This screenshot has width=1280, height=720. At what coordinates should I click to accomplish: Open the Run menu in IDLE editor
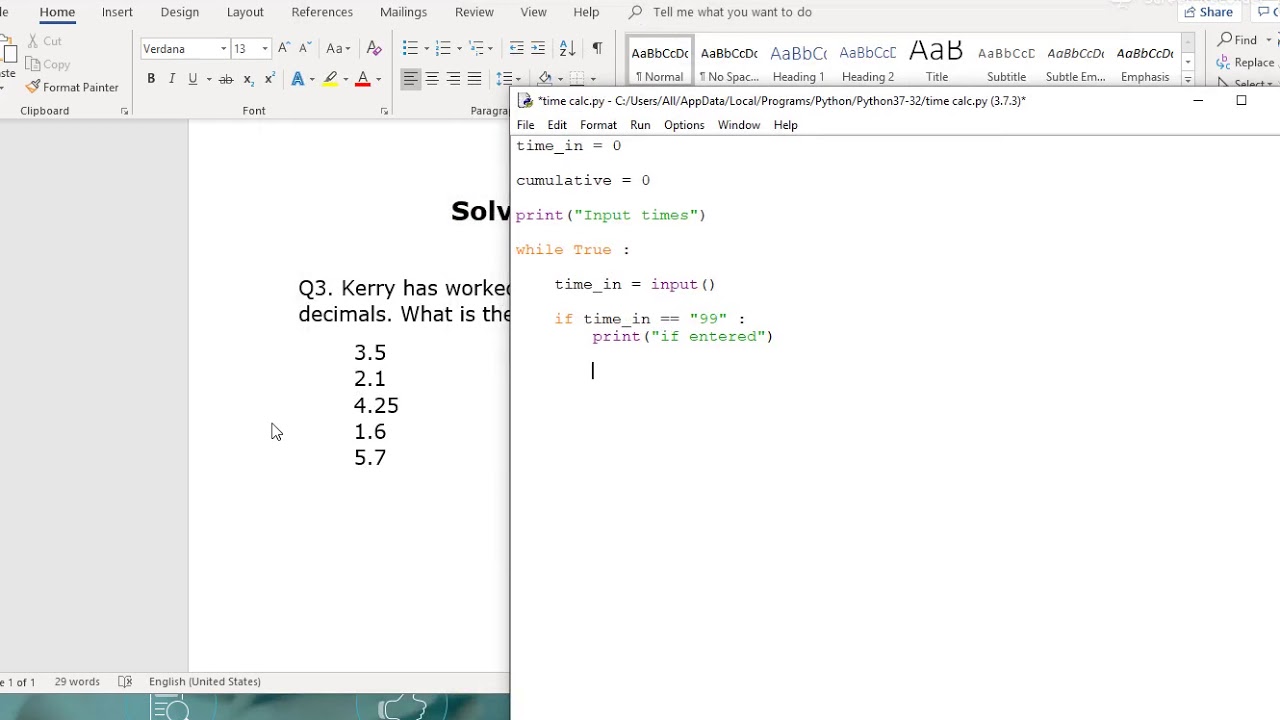[x=640, y=125]
